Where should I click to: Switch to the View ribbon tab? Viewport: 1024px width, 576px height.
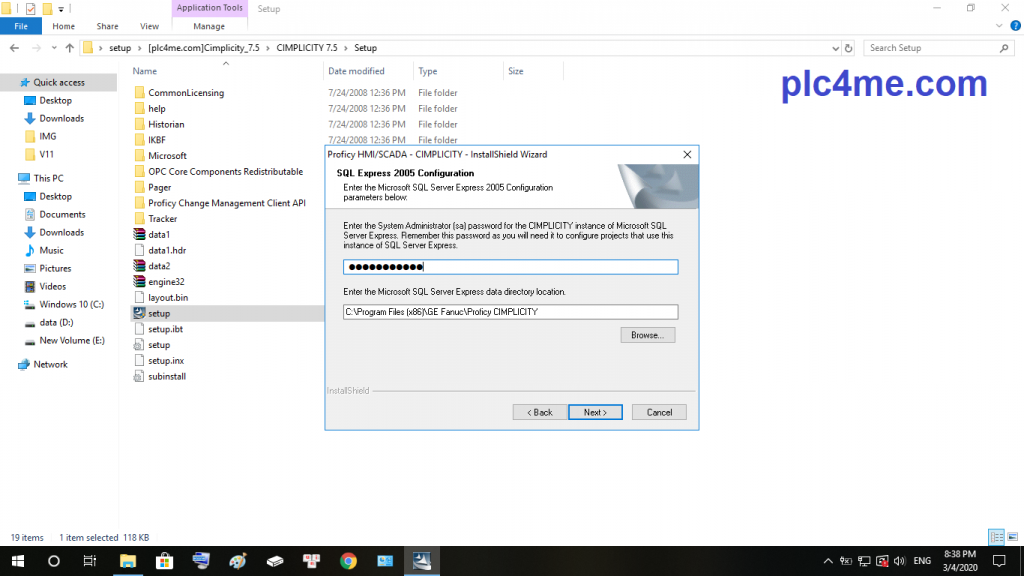coord(149,26)
